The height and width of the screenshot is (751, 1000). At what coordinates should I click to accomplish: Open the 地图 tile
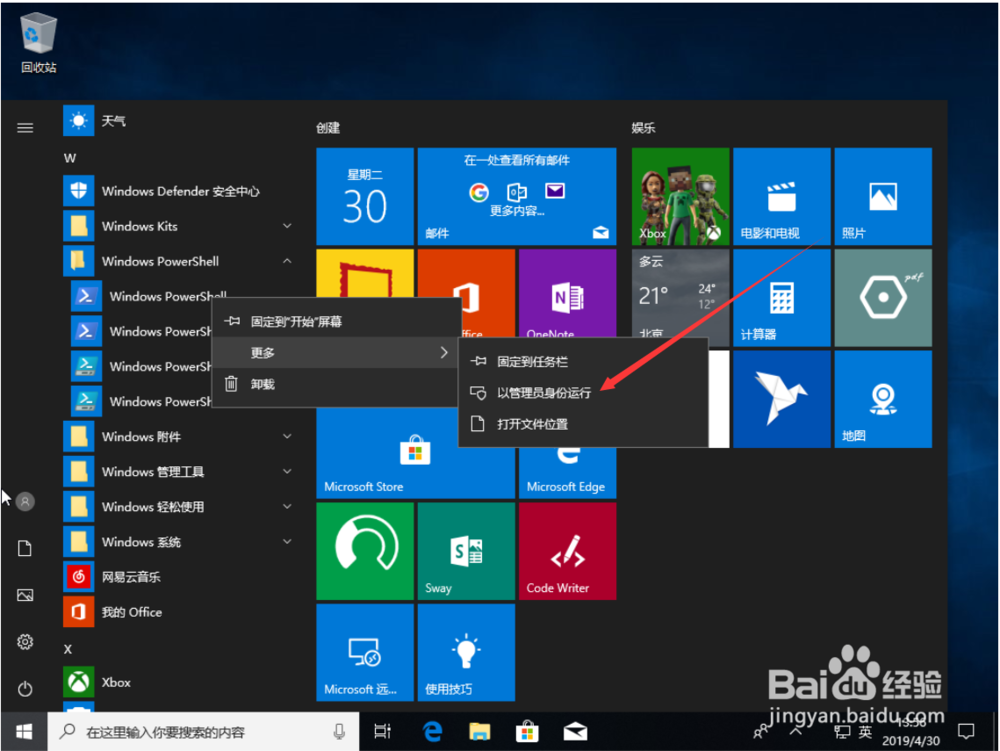(x=883, y=398)
